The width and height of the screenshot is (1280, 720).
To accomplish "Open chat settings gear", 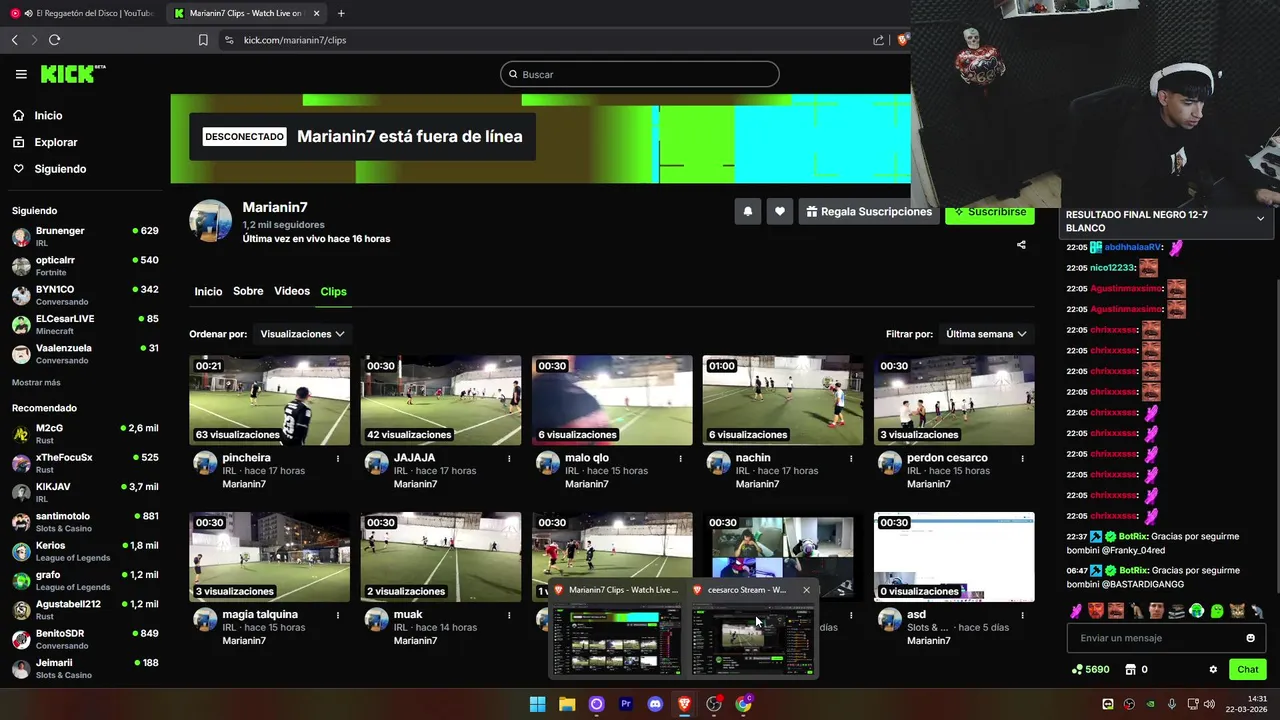I will (1213, 670).
